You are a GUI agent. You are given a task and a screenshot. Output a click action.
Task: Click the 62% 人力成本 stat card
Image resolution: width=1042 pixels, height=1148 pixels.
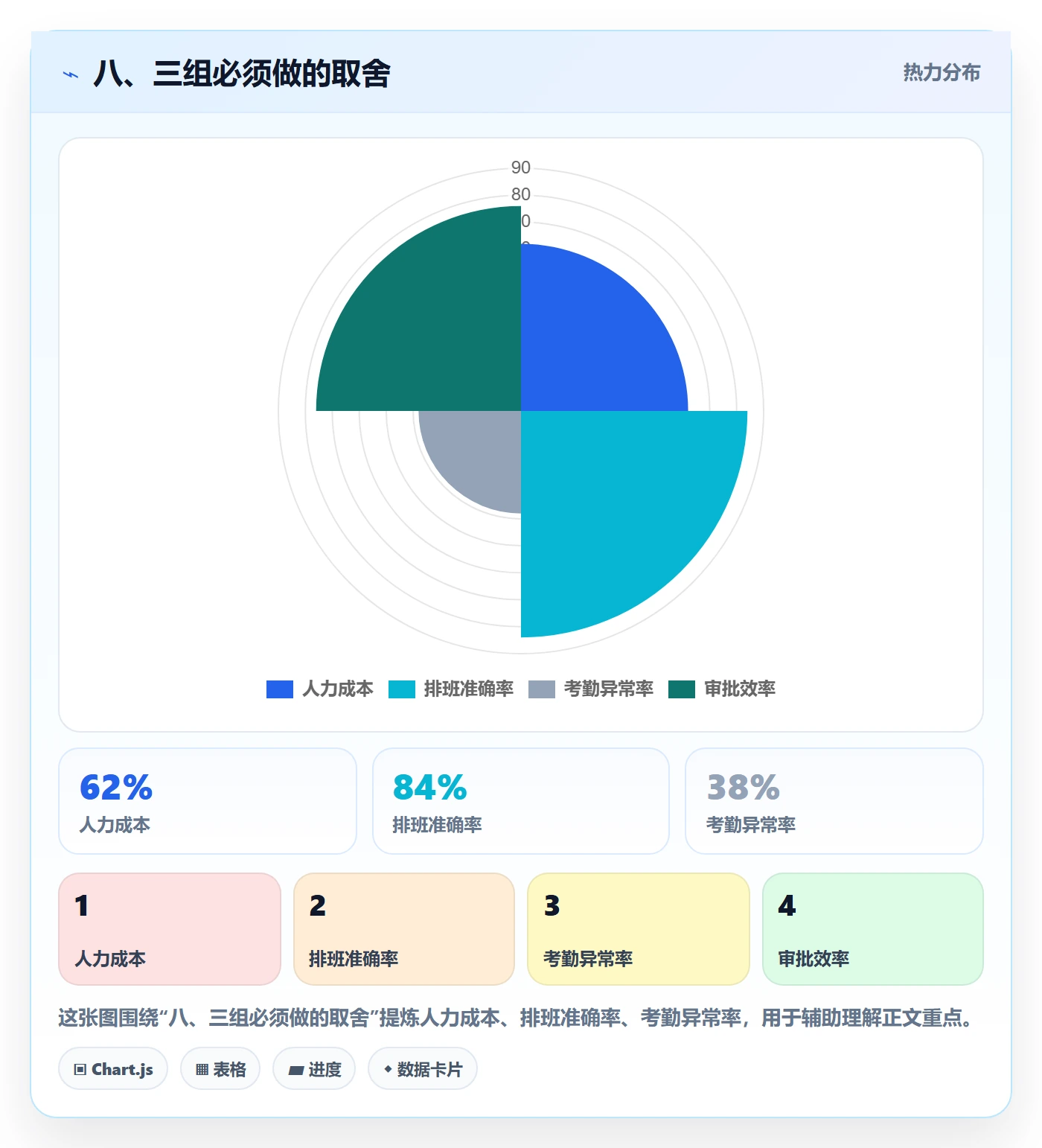(x=208, y=801)
